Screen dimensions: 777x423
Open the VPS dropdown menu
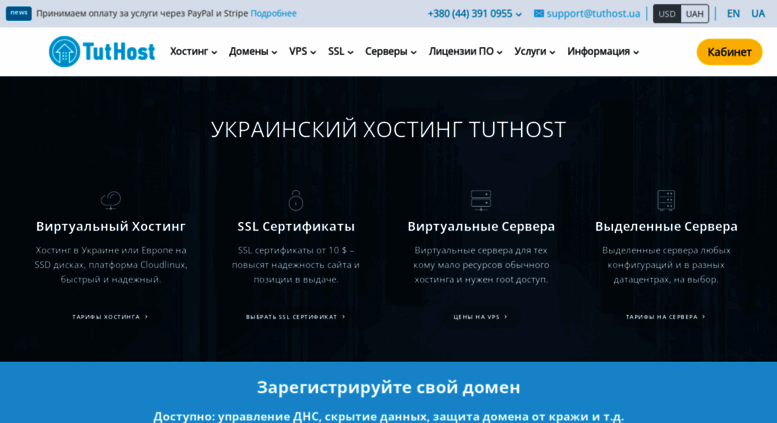[302, 52]
